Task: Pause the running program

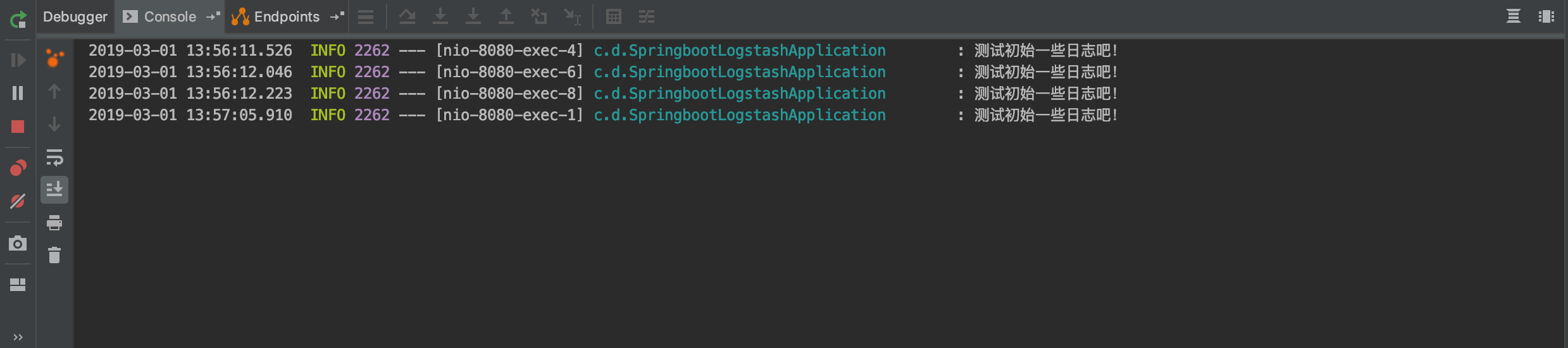Action: 18,93
